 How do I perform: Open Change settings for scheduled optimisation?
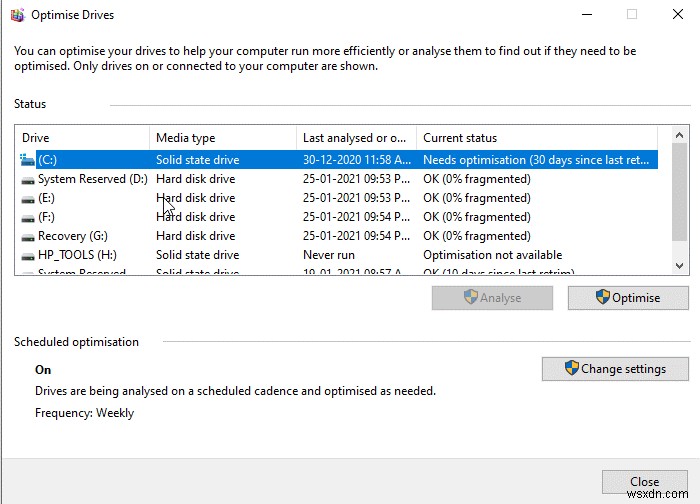click(x=615, y=369)
